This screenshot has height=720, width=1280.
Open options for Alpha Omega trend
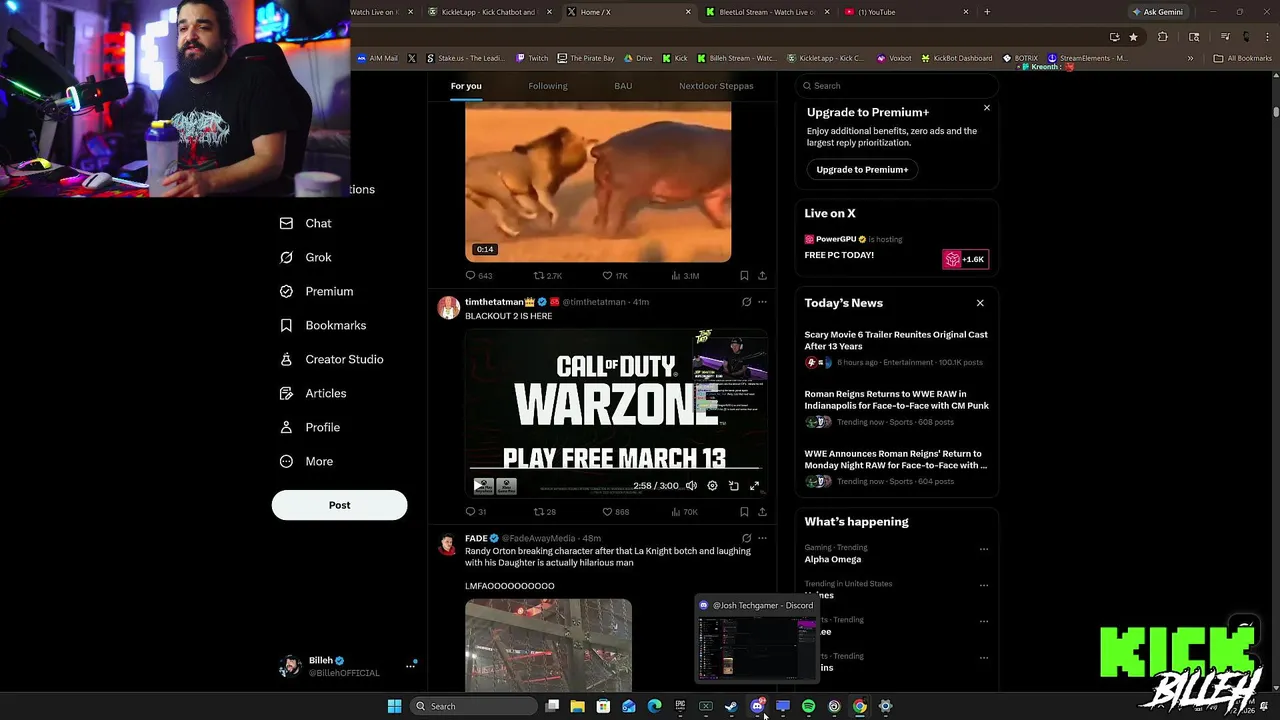(x=984, y=549)
